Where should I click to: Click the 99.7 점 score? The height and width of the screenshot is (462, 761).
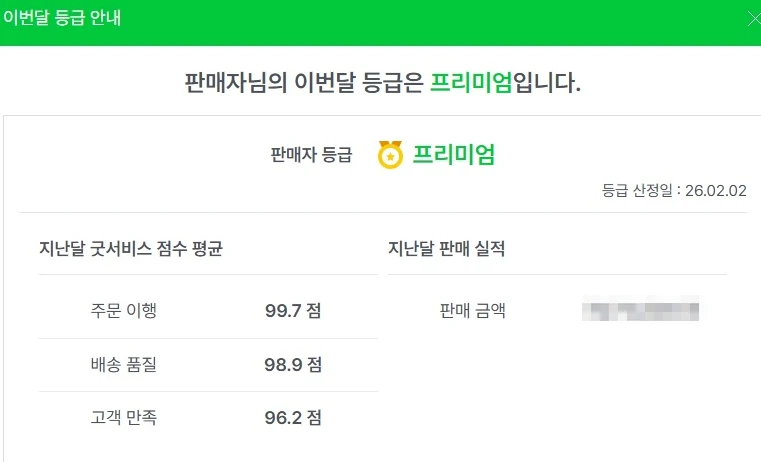click(292, 310)
